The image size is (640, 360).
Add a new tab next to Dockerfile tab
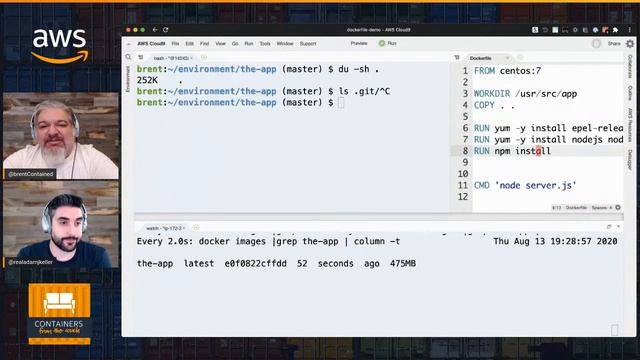point(520,58)
